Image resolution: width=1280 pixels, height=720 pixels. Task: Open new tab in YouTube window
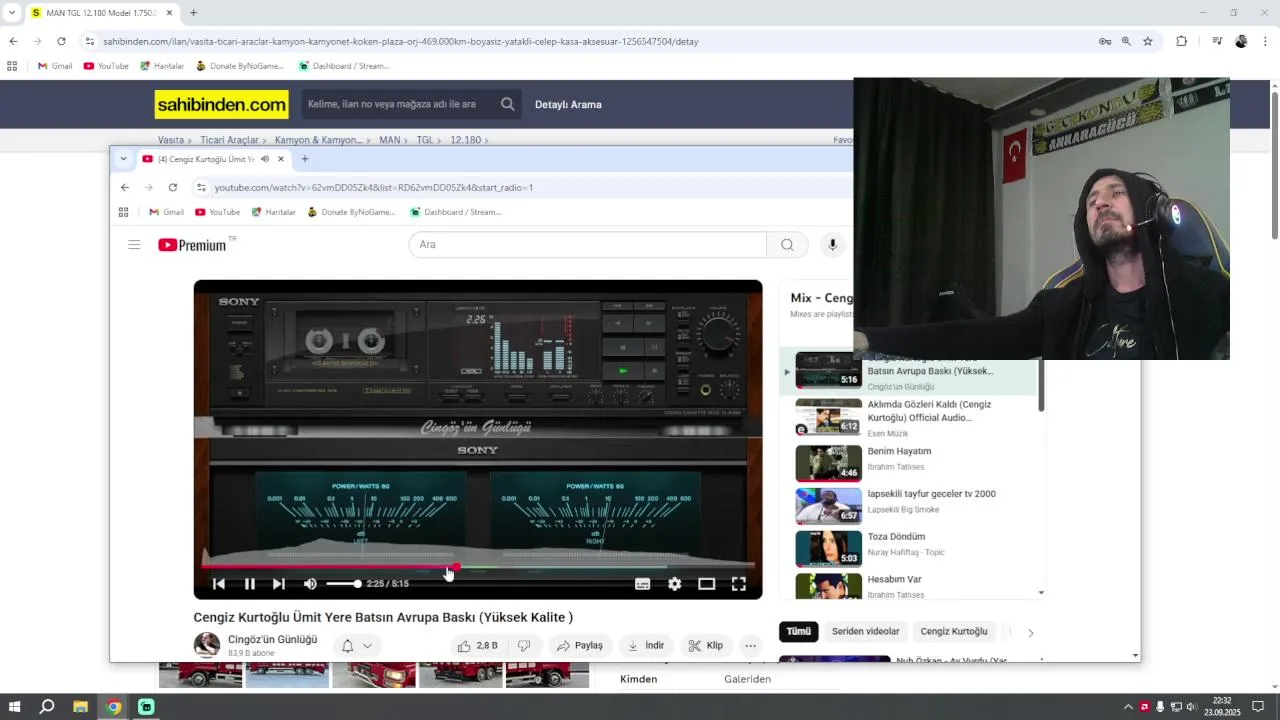click(x=305, y=159)
